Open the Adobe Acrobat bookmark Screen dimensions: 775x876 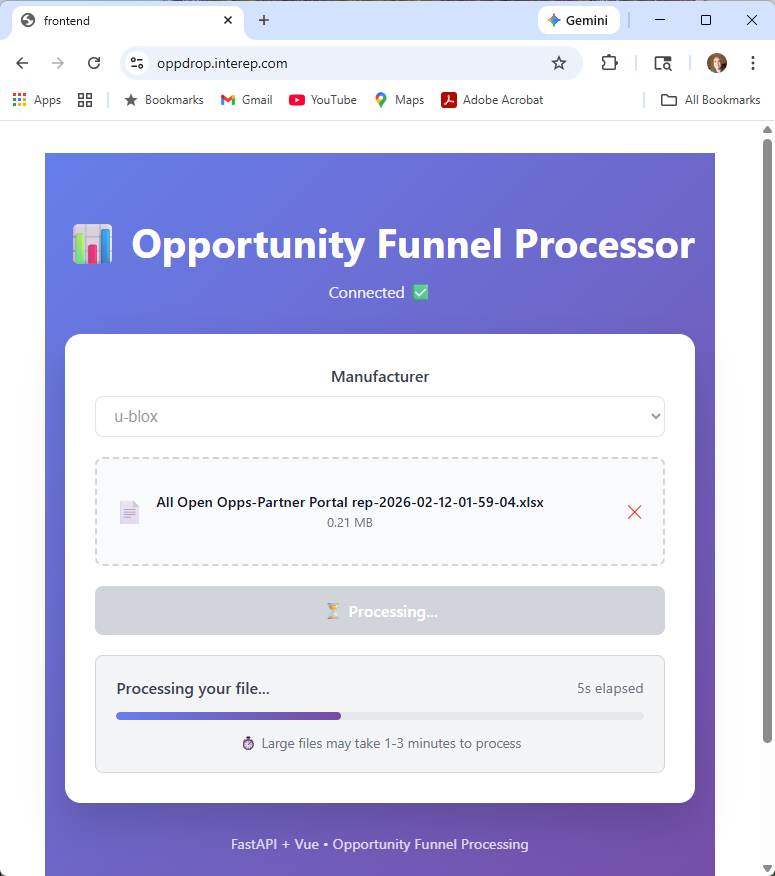(492, 100)
